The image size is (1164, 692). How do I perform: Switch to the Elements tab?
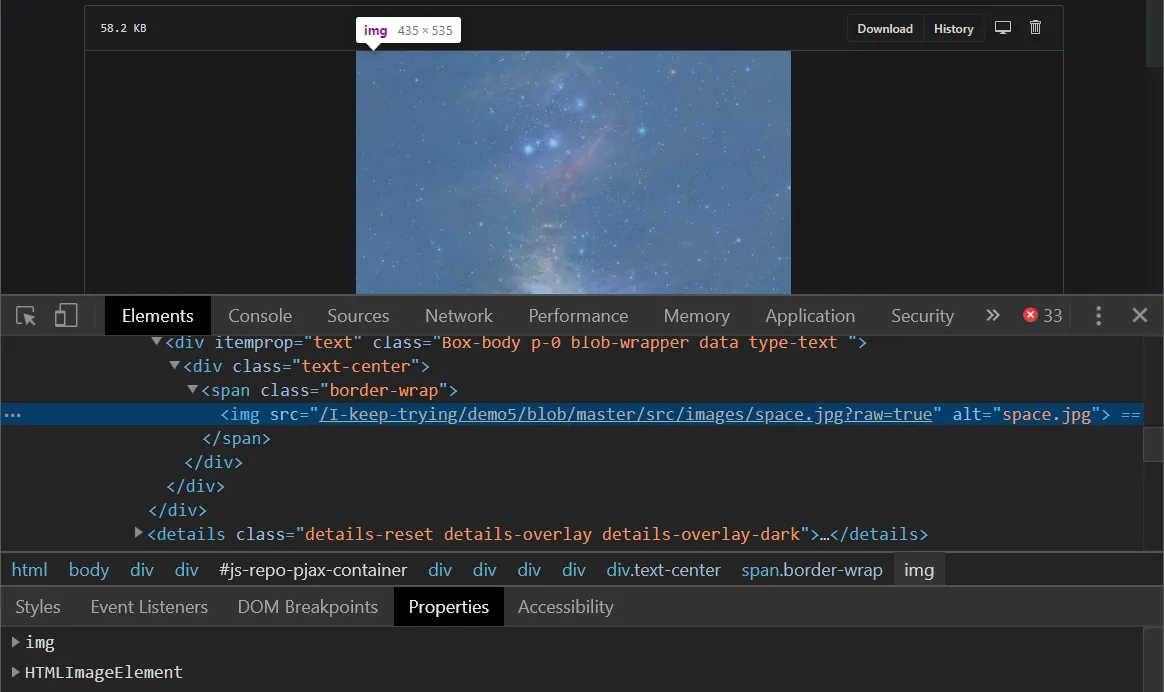pyautogui.click(x=157, y=316)
